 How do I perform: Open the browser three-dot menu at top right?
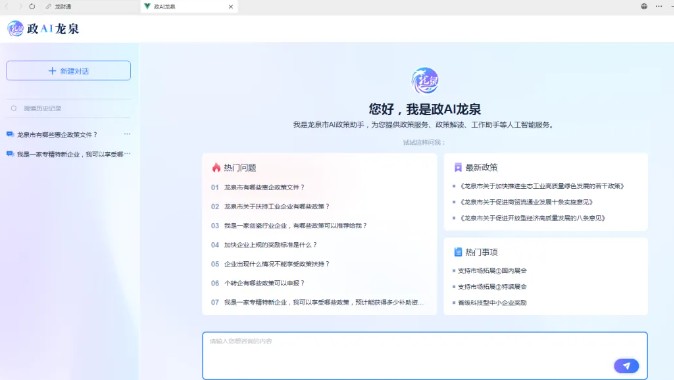click(x=659, y=6)
